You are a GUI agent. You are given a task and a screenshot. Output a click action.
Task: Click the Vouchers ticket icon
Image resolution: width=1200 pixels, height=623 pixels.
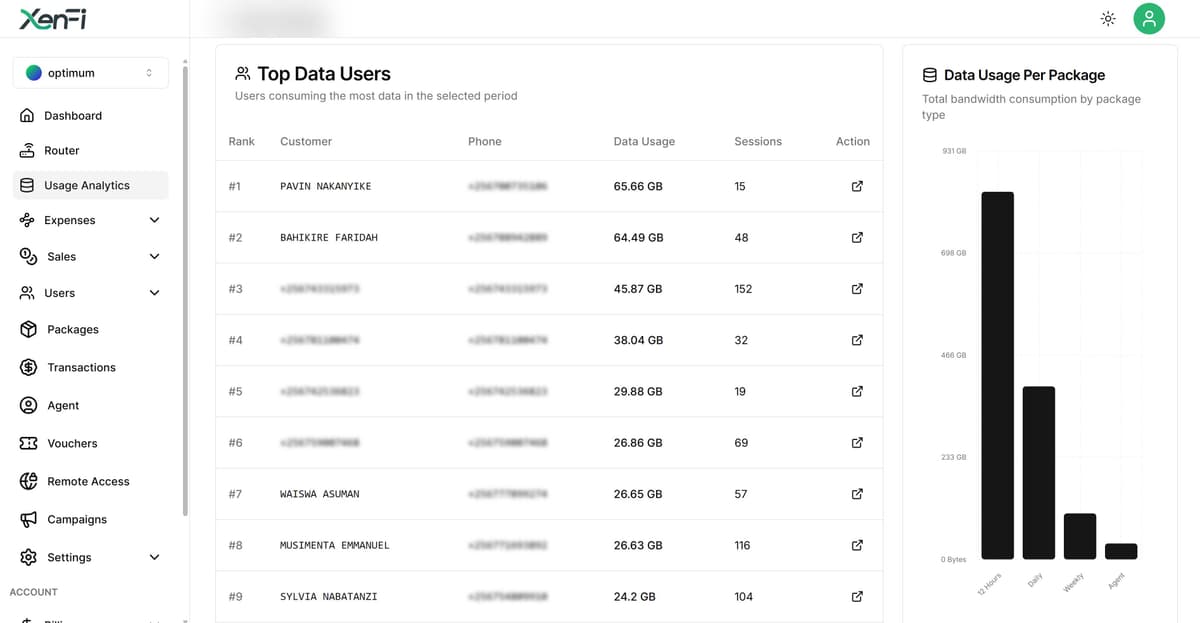click(28, 444)
